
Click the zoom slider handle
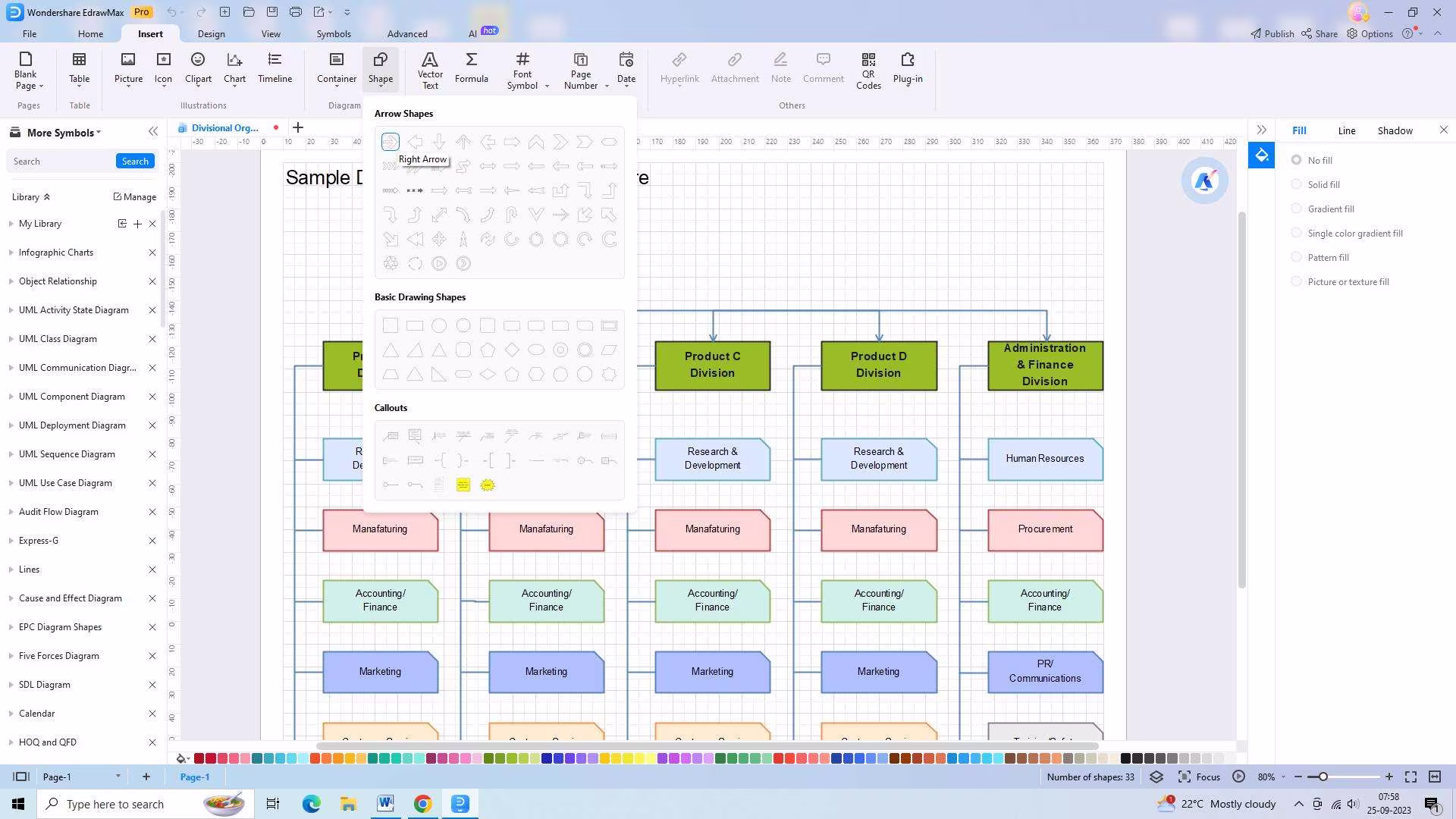(1323, 777)
